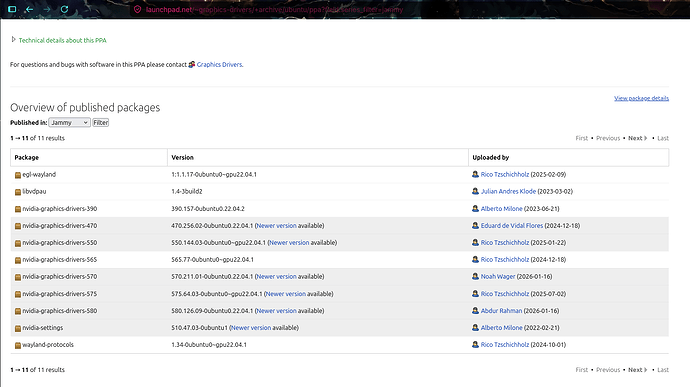Click the Filter button
The height and width of the screenshot is (387, 690).
pyautogui.click(x=101, y=122)
